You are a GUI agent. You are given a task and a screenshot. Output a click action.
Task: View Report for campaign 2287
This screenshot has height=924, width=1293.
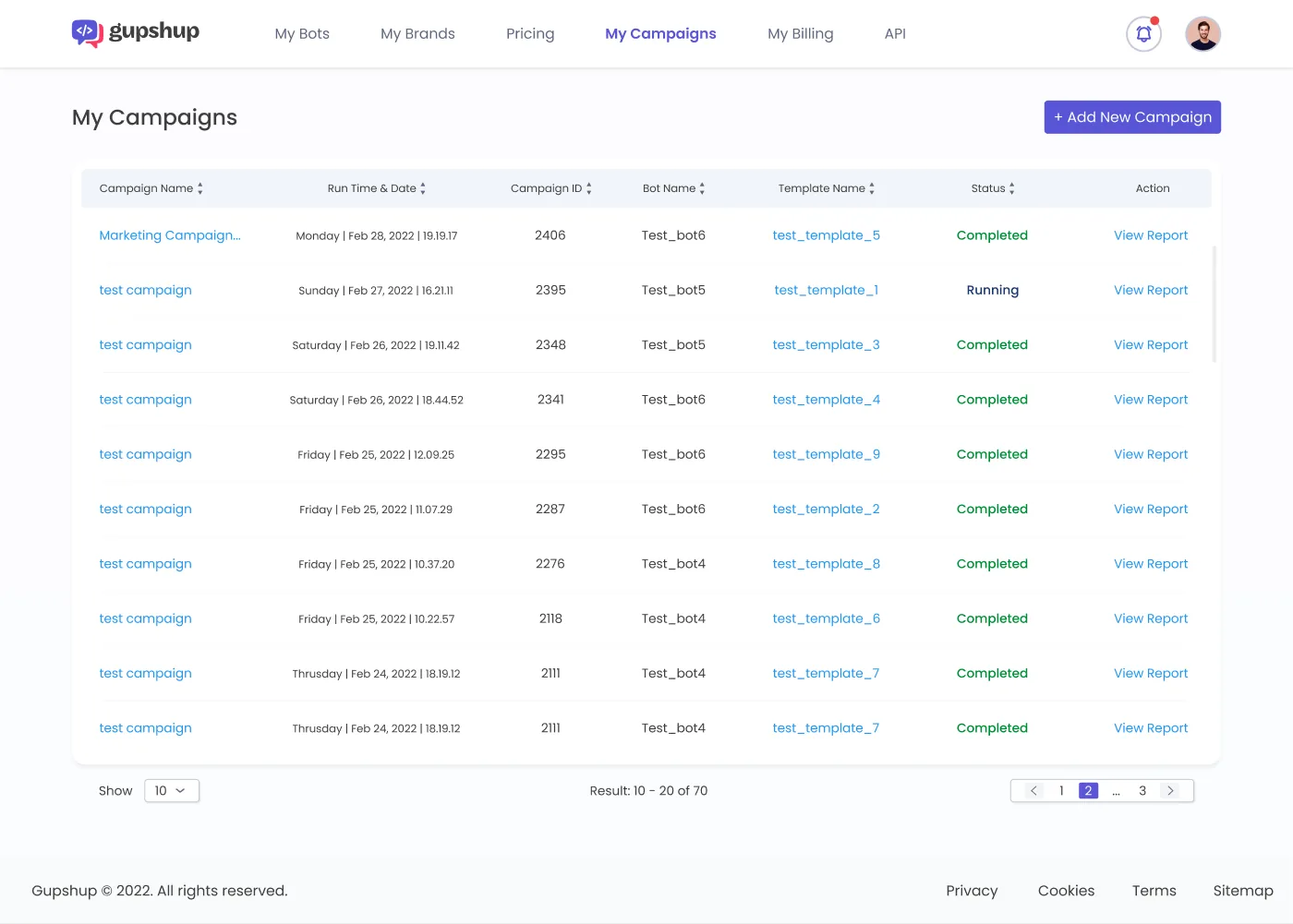[1151, 510]
